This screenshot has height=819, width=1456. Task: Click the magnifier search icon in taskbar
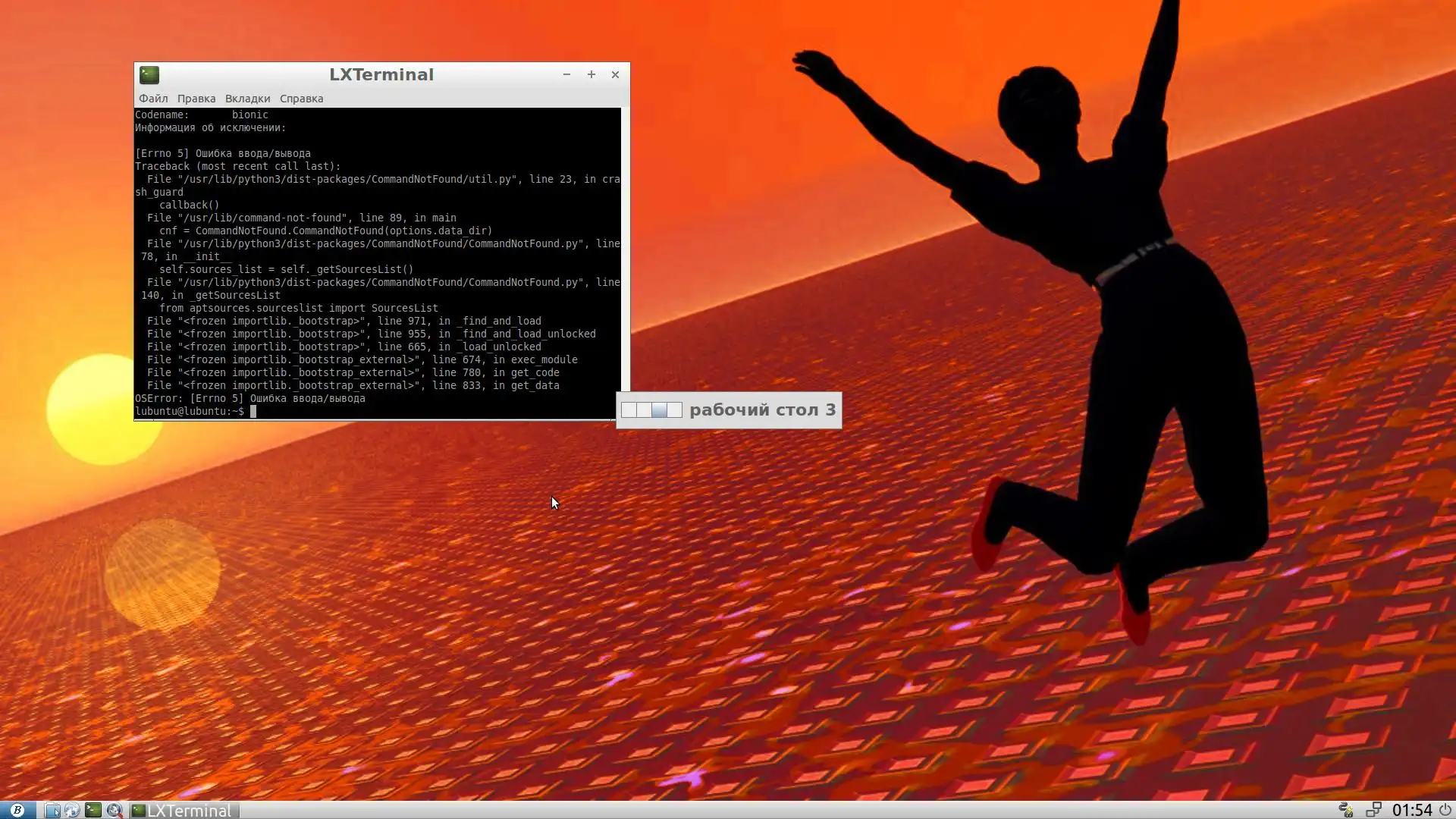coord(114,810)
